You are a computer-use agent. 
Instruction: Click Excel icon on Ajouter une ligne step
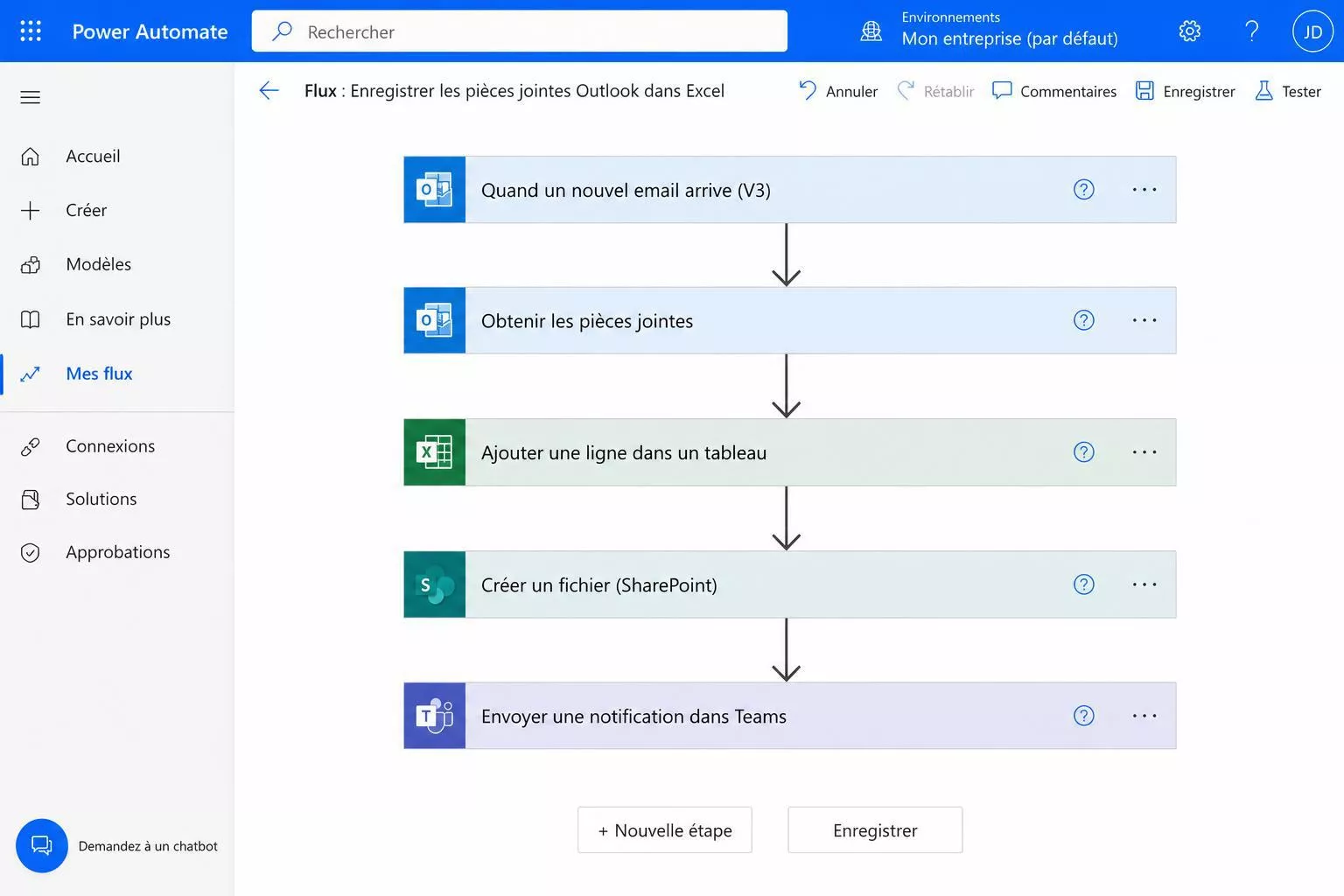[434, 452]
